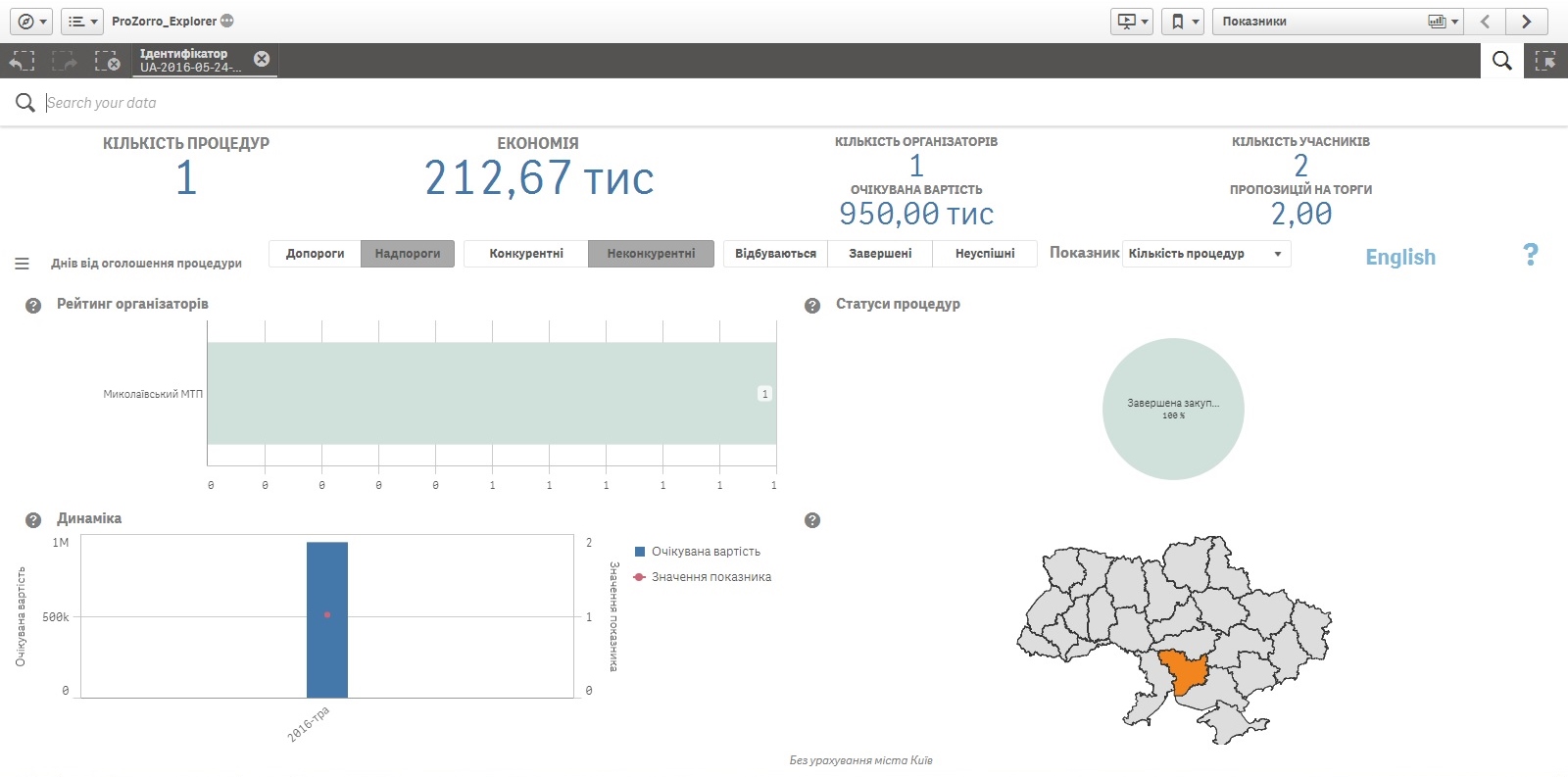Toggle the Надпороги filter
The width and height of the screenshot is (1568, 777).
pos(407,254)
